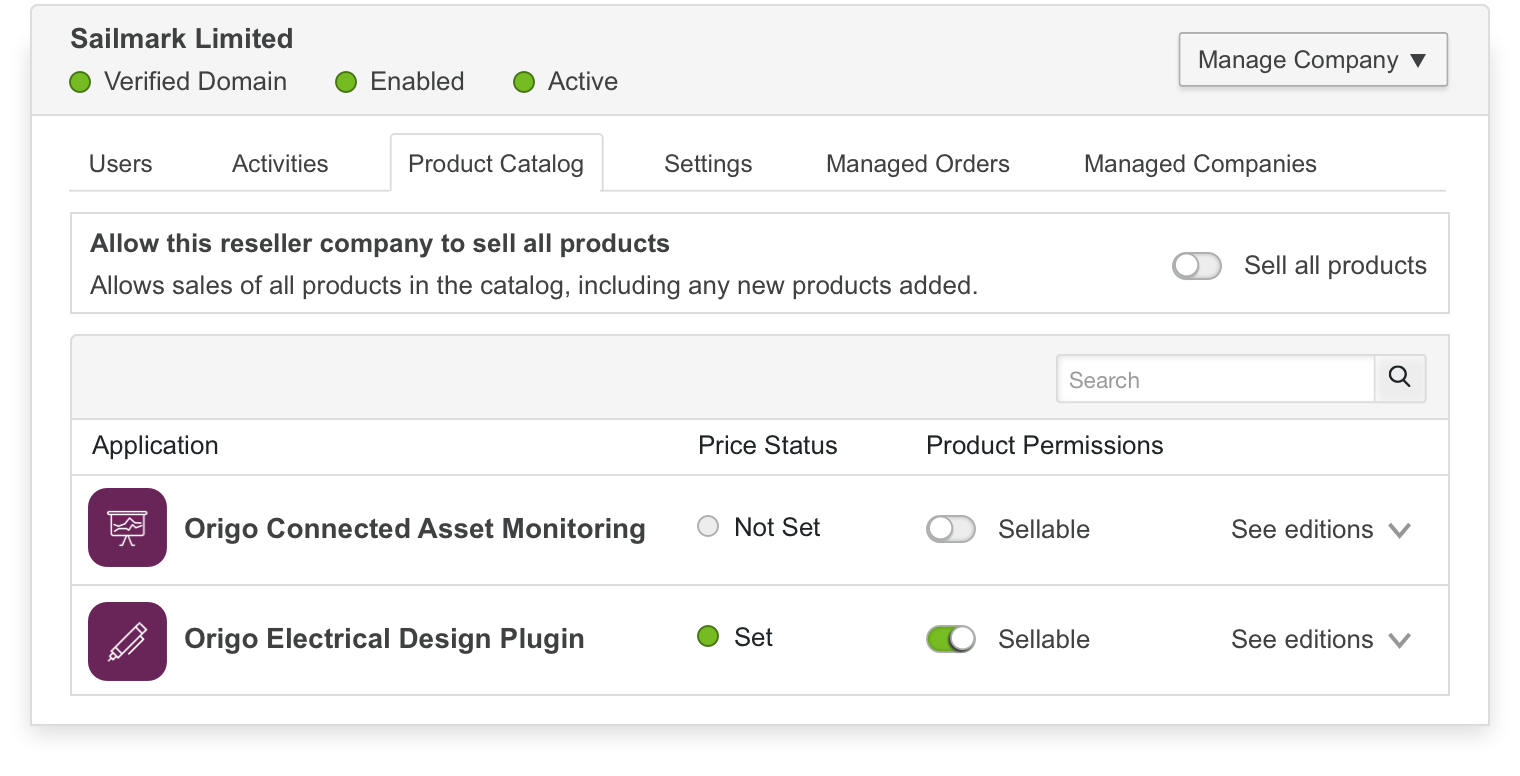
Task: Switch to the Users tab
Action: point(121,164)
